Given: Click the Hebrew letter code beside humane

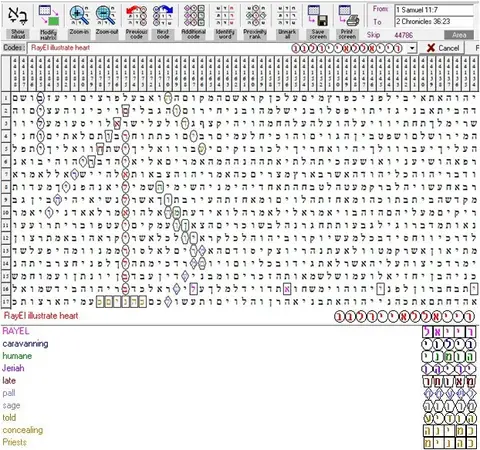Looking at the screenshot, I should (449, 357).
